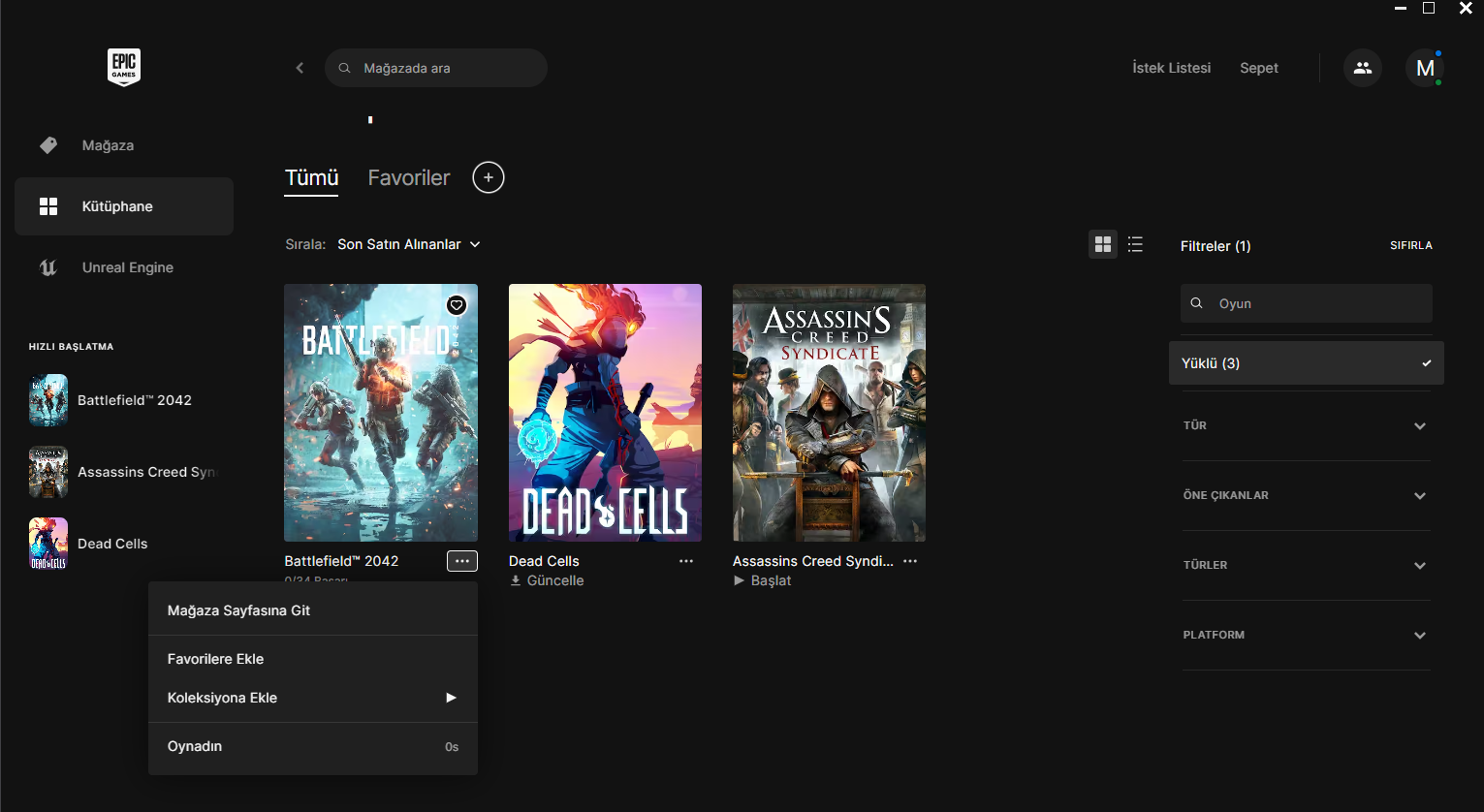Click the search magnifier in Mağazada ara
This screenshot has width=1484, height=812.
(x=344, y=68)
